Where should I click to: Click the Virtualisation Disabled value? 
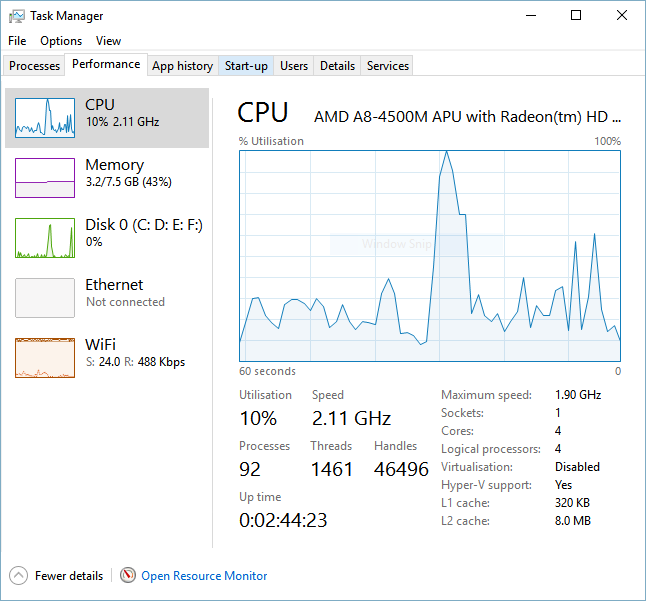pos(577,467)
